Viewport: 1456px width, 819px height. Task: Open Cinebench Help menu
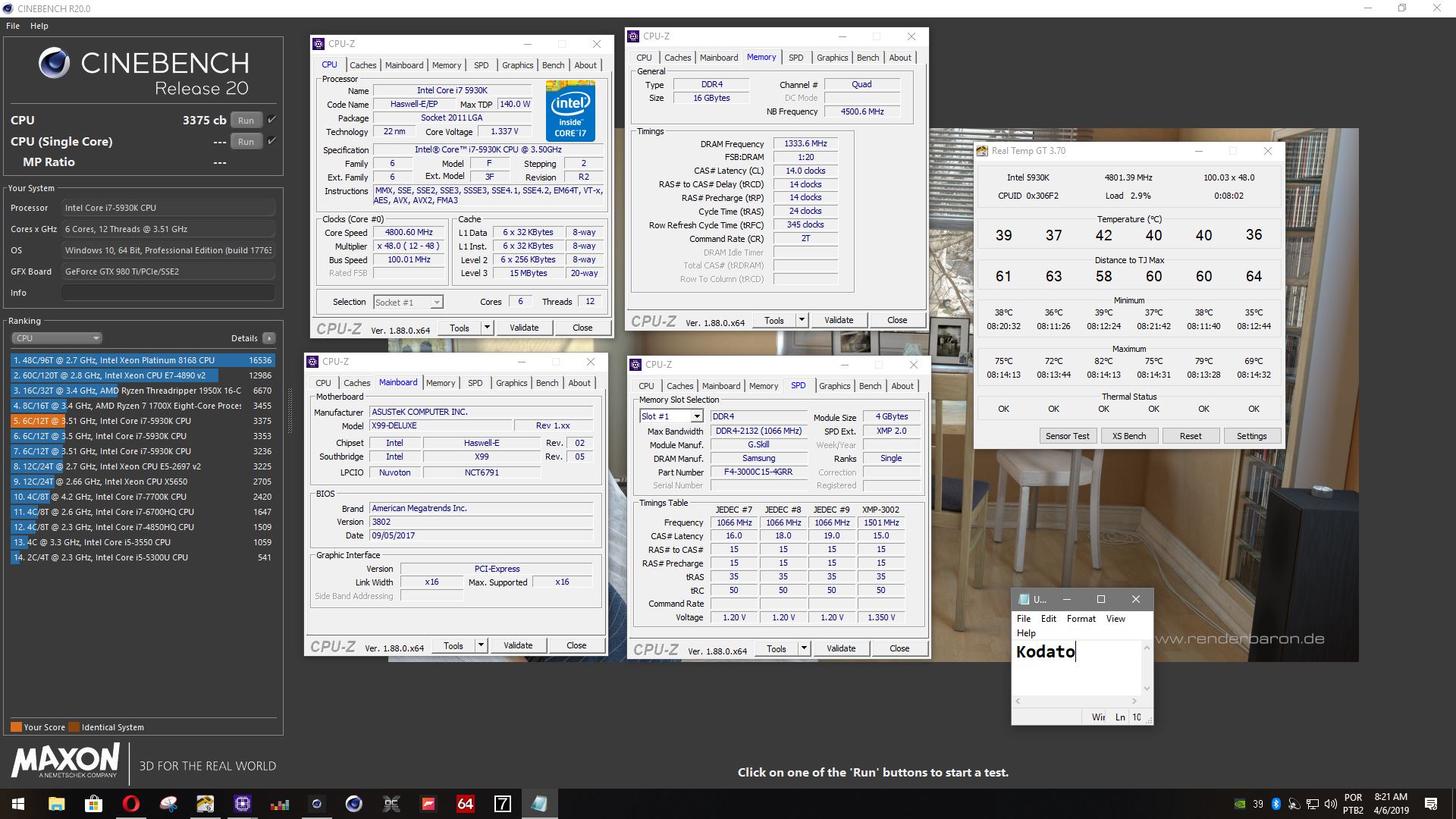tap(39, 26)
